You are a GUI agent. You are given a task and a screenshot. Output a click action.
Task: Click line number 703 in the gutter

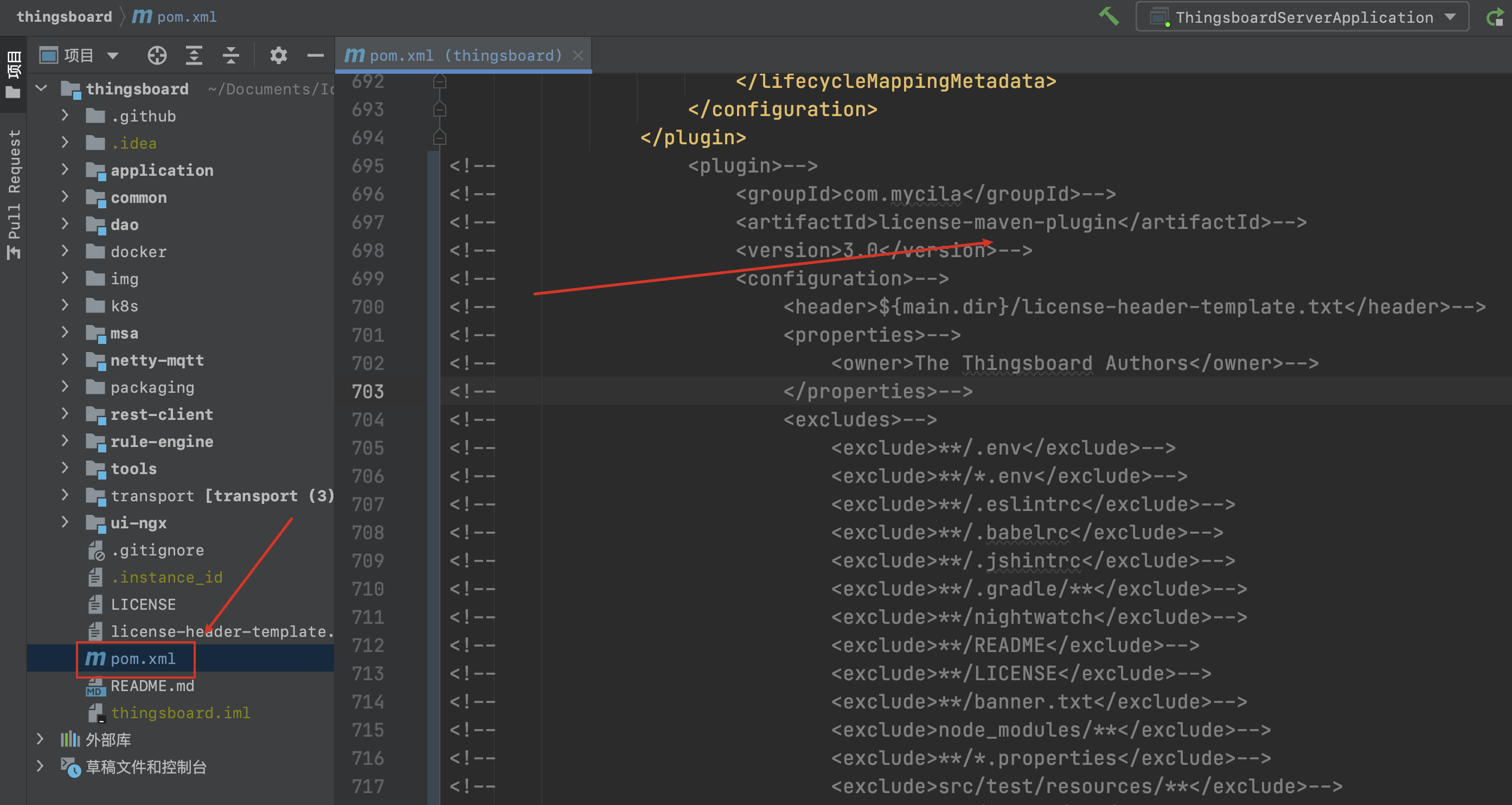coord(368,392)
